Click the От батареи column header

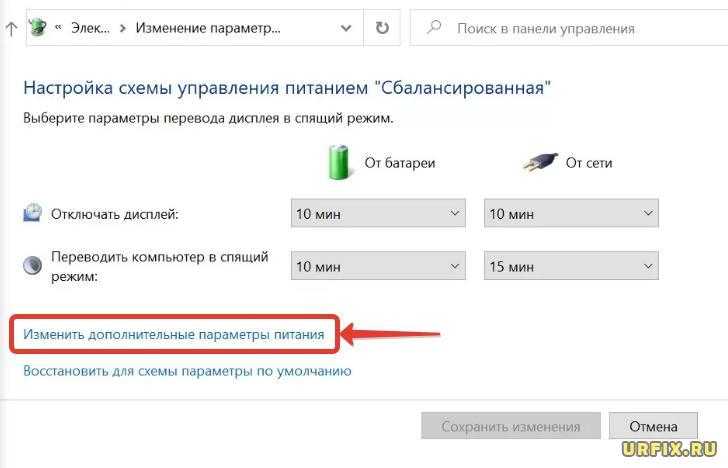(x=400, y=163)
